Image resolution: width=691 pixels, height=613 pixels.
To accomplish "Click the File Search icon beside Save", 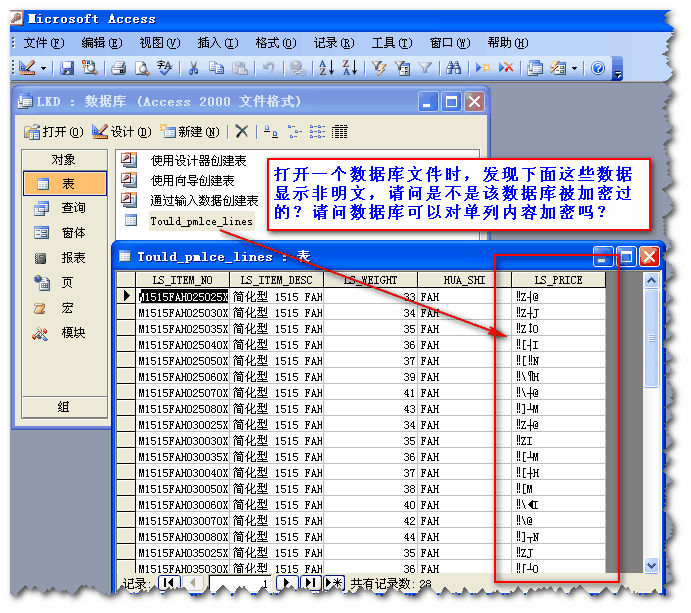I will click(x=89, y=68).
